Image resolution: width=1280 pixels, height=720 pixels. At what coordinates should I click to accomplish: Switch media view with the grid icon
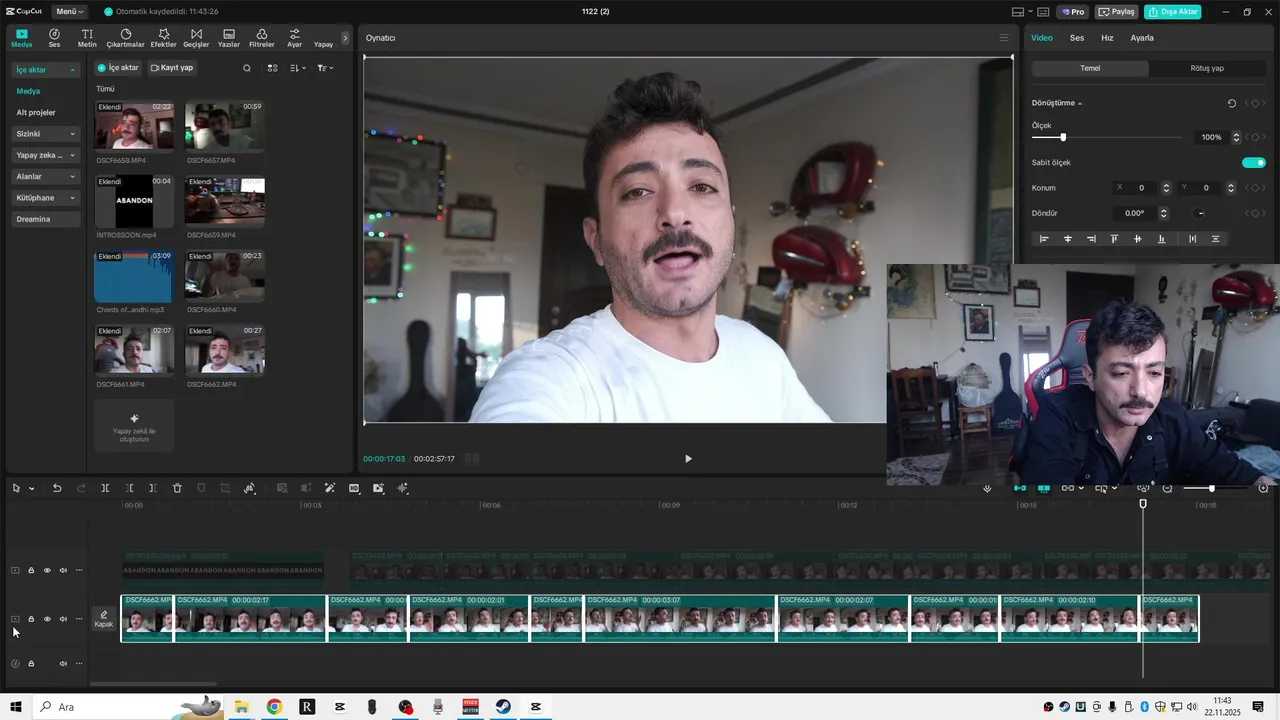pyautogui.click(x=272, y=68)
